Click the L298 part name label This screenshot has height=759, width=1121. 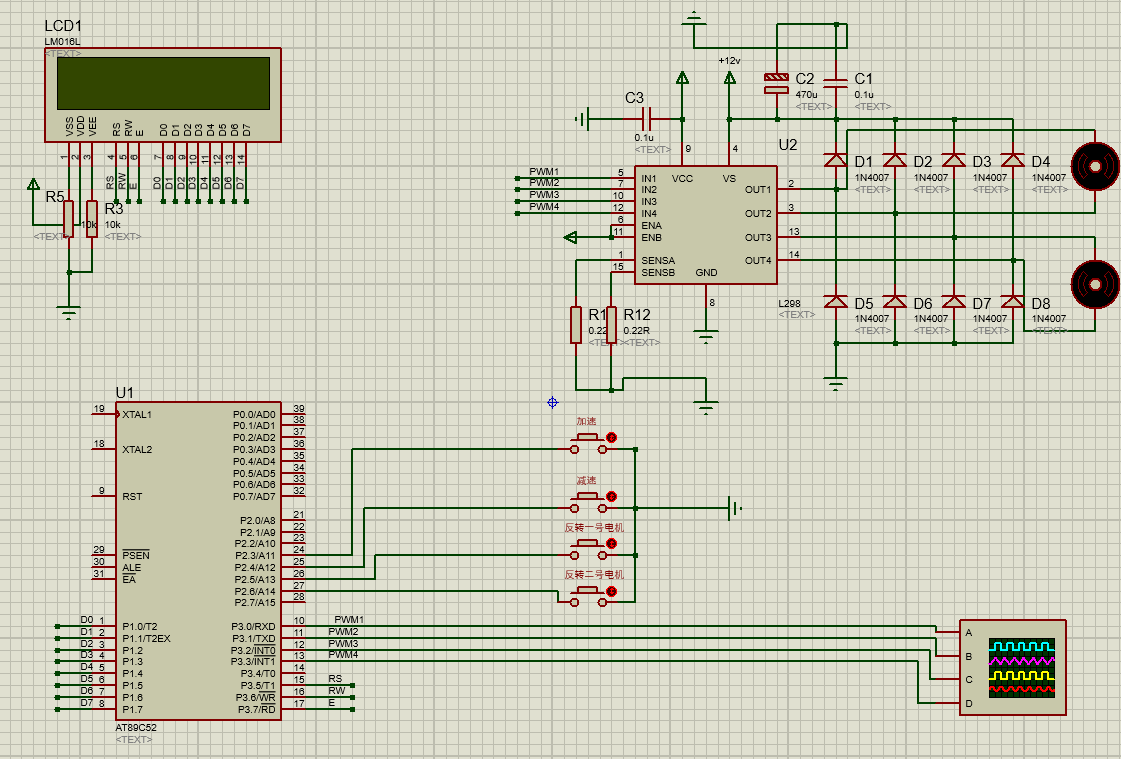[x=789, y=303]
